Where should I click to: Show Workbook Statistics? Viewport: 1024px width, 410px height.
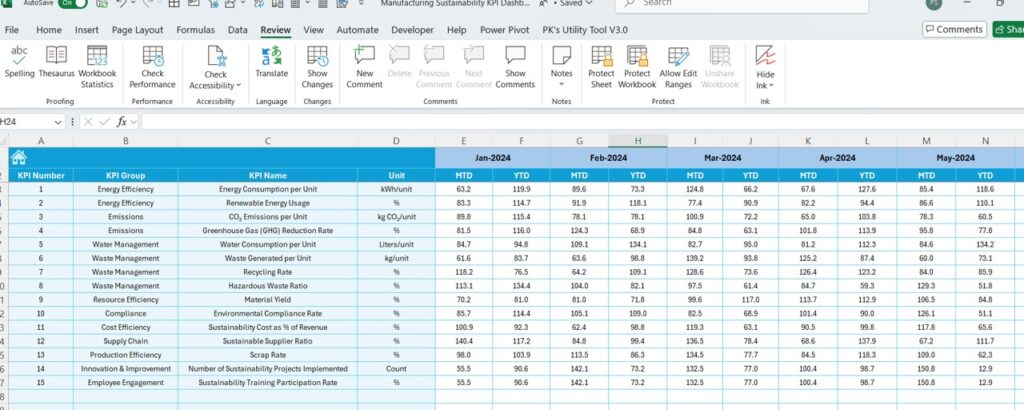(x=97, y=67)
